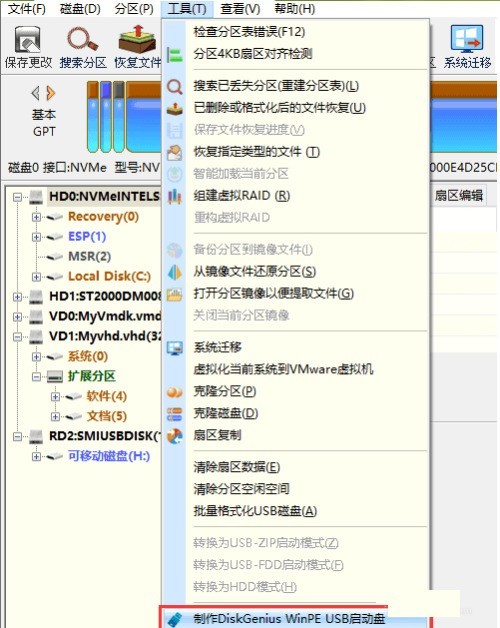This screenshot has height=628, width=500.
Task: Select MSR(2) partition in tree
Action: [x=89, y=256]
